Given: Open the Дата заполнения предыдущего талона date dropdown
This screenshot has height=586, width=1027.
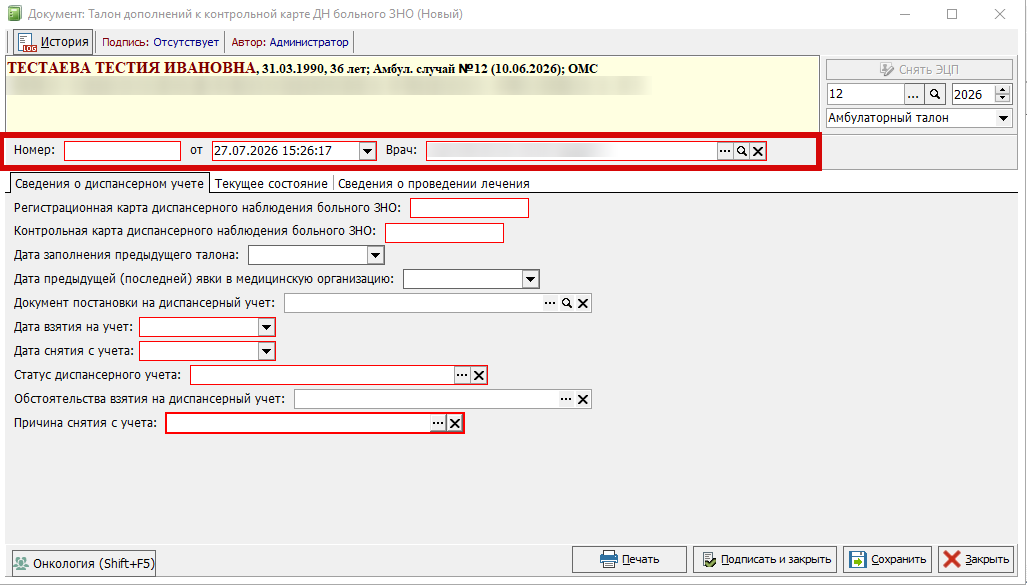Looking at the screenshot, I should tap(375, 255).
